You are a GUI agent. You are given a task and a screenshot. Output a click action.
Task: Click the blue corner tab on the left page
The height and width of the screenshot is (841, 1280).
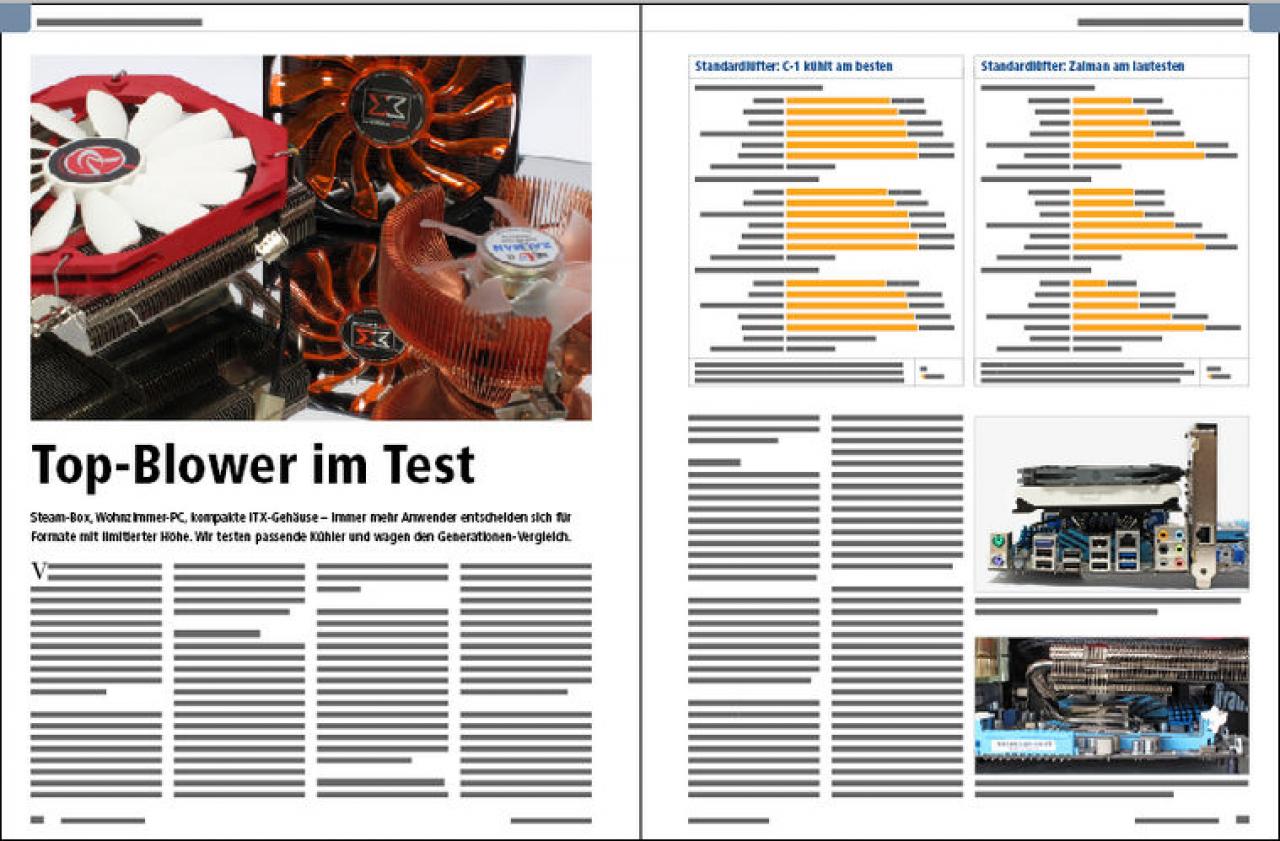point(14,17)
